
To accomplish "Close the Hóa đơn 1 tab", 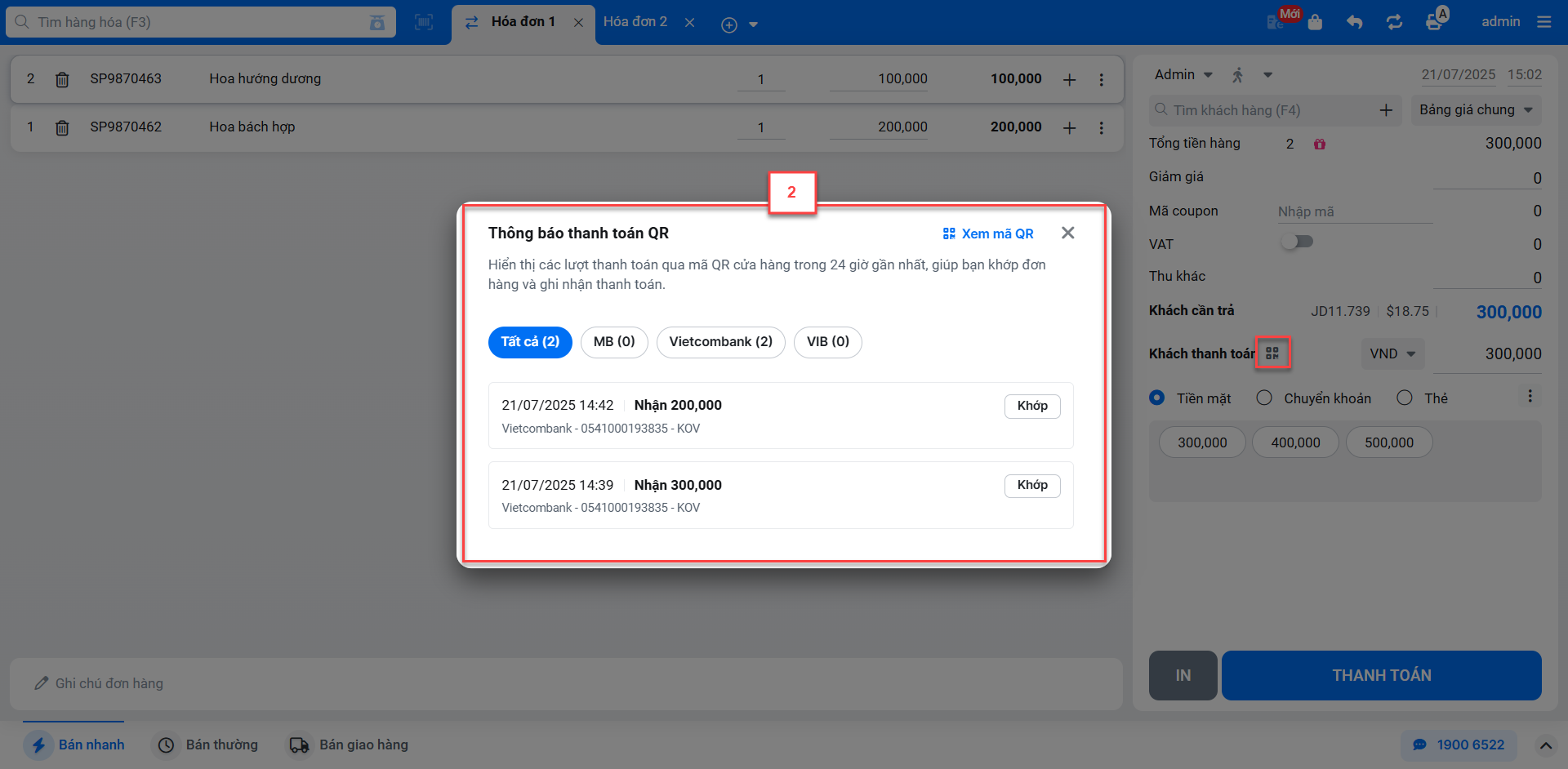I will tap(578, 23).
